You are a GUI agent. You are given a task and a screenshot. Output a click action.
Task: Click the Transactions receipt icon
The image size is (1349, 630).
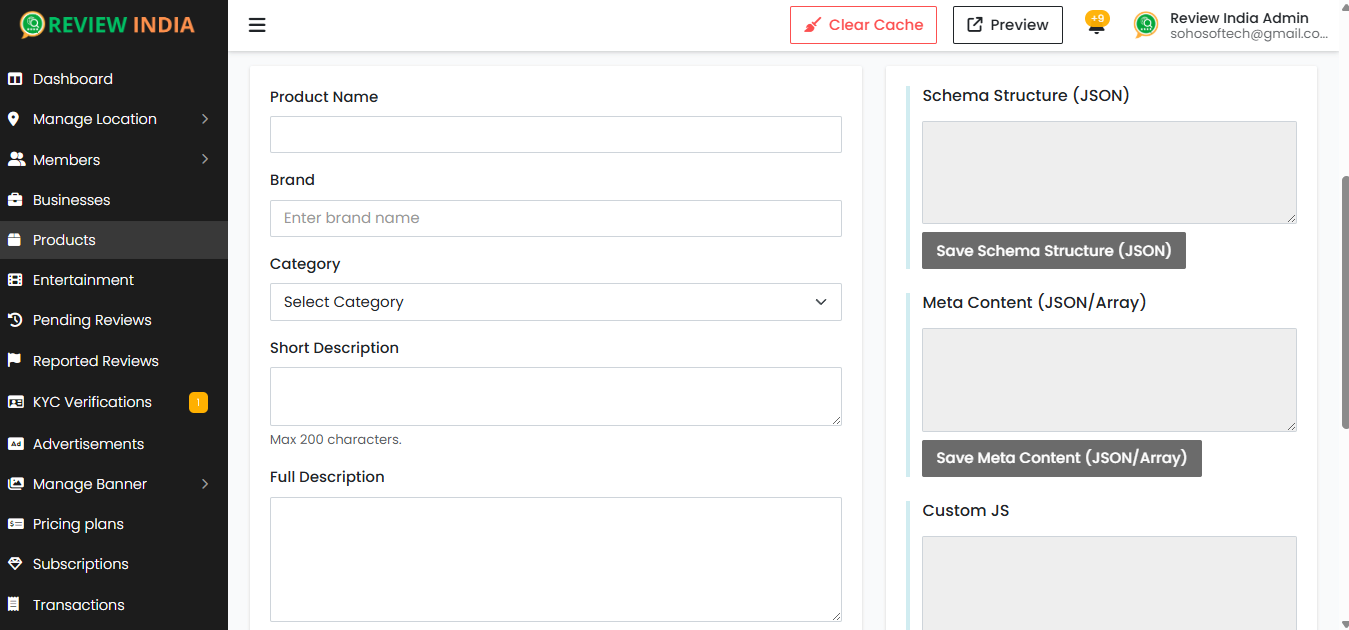point(14,605)
